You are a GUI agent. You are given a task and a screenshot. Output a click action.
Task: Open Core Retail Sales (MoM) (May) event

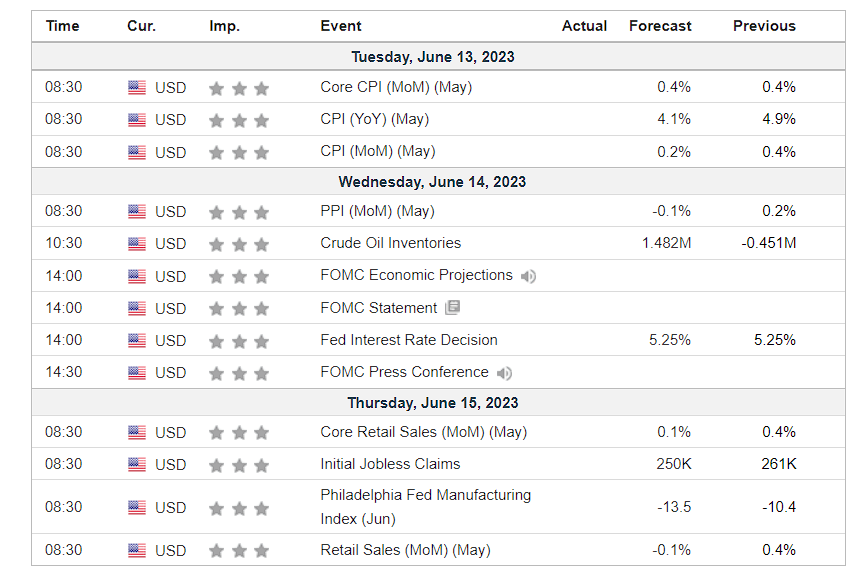(x=424, y=432)
